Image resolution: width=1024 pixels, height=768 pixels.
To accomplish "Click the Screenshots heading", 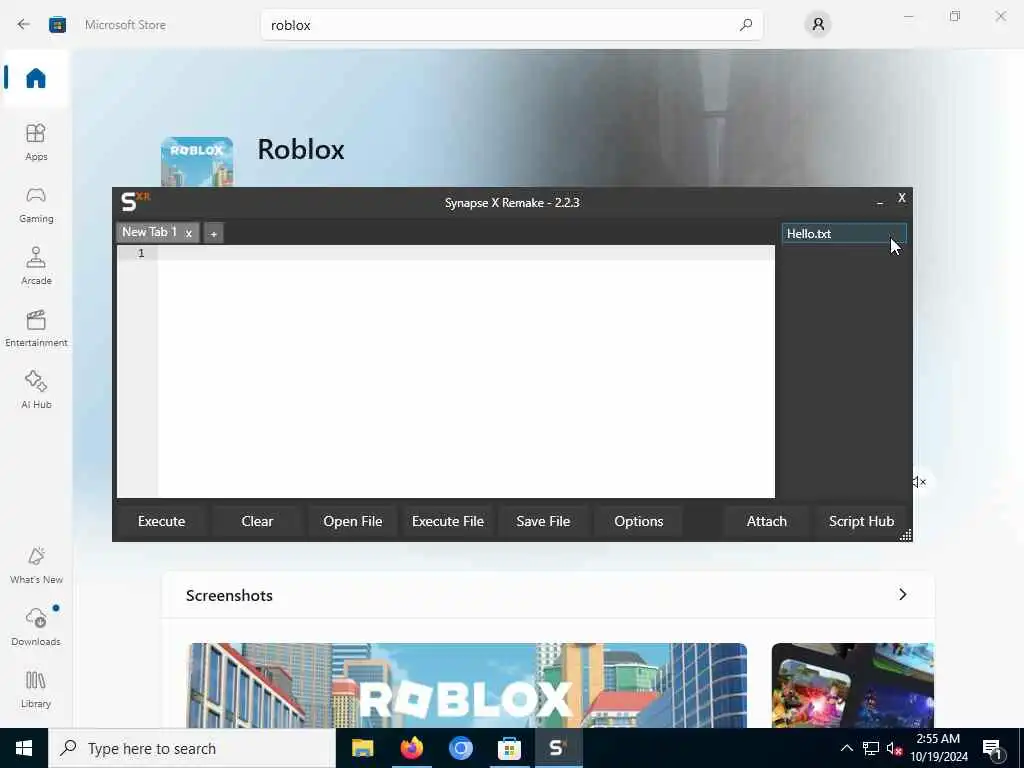I will pos(229,596).
